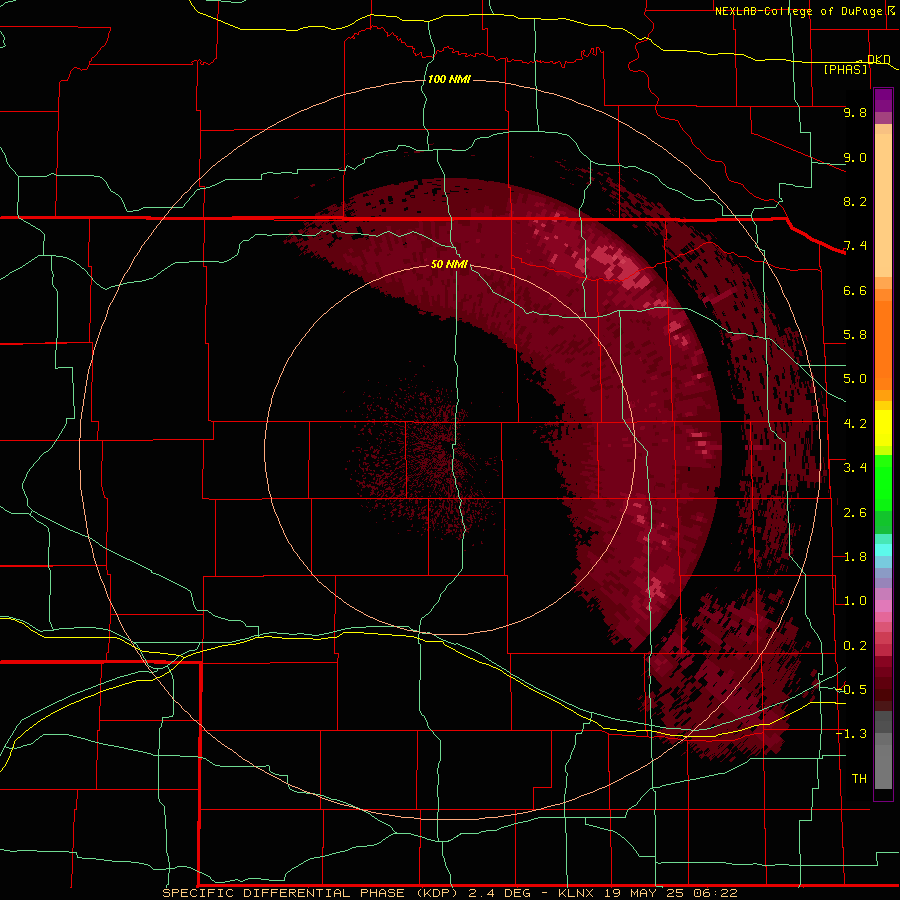Click the 5.0 value on color scale
Image resolution: width=900 pixels, height=900 pixels.
(x=855, y=379)
